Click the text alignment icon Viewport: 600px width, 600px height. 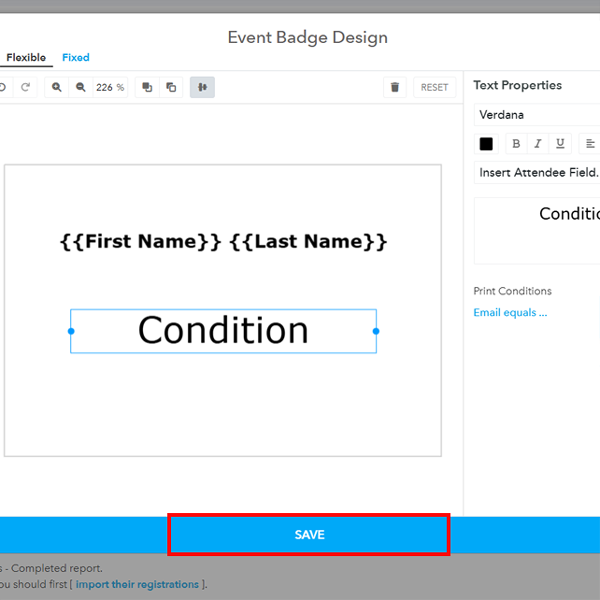(x=590, y=143)
